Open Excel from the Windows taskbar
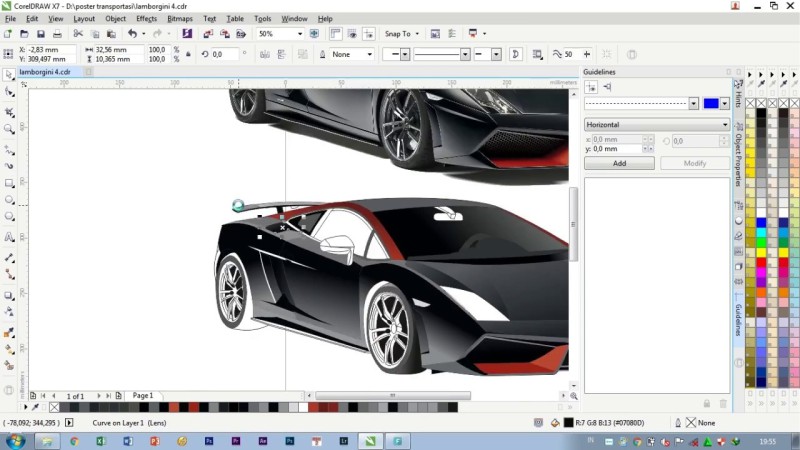This screenshot has width=800, height=450. point(101,441)
